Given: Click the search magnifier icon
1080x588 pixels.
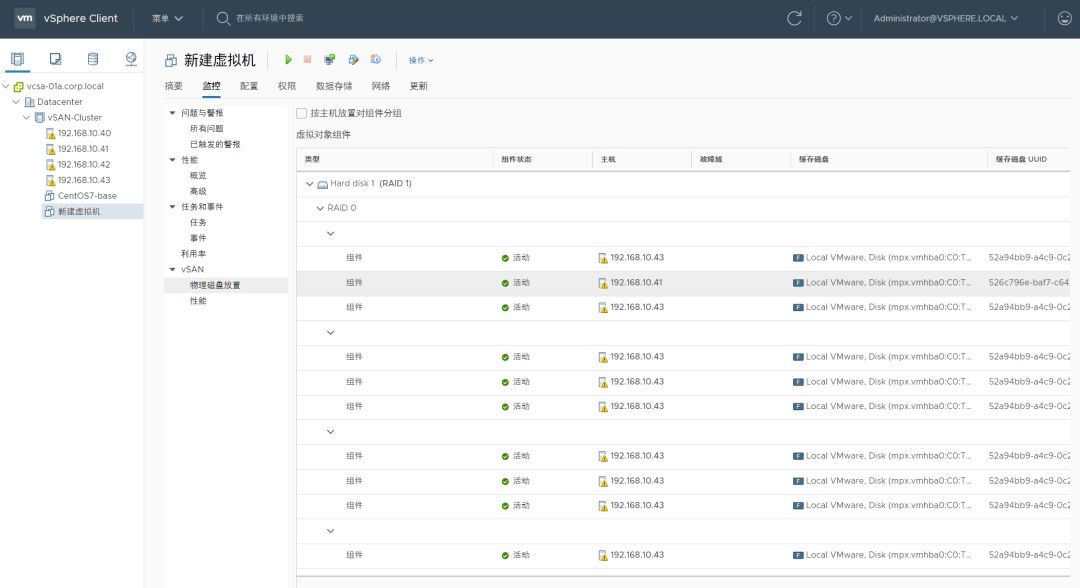Looking at the screenshot, I should (222, 19).
